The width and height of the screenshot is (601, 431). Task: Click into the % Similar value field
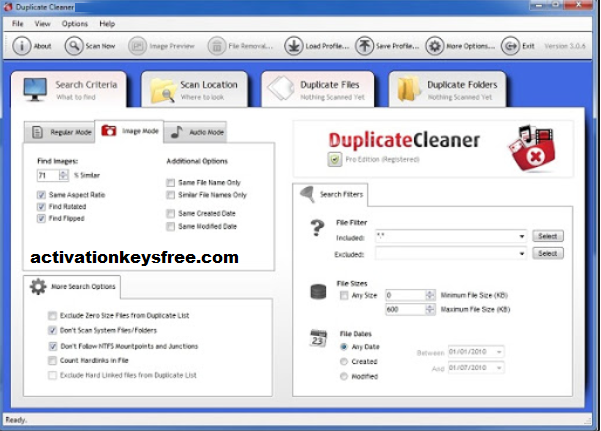(48, 175)
